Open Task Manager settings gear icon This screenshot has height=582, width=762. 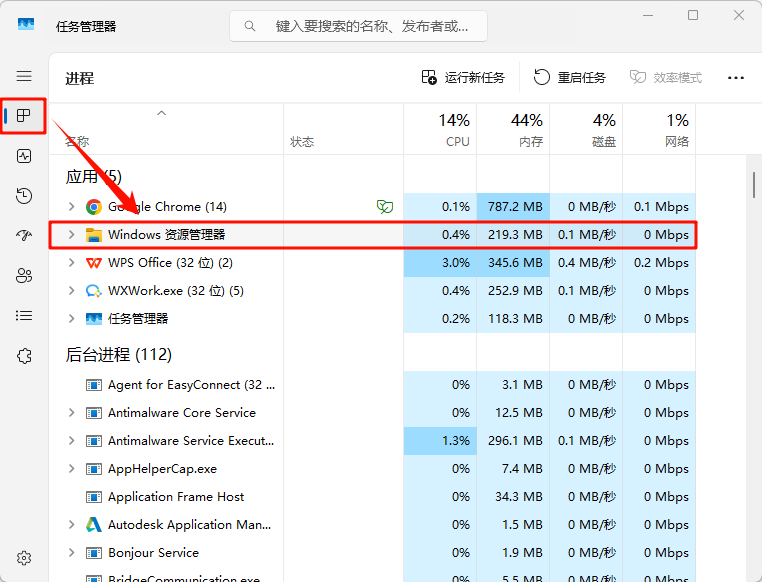(24, 558)
